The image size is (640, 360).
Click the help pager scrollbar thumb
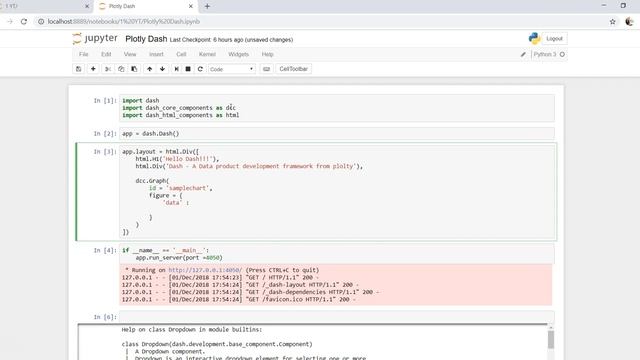coord(551,340)
